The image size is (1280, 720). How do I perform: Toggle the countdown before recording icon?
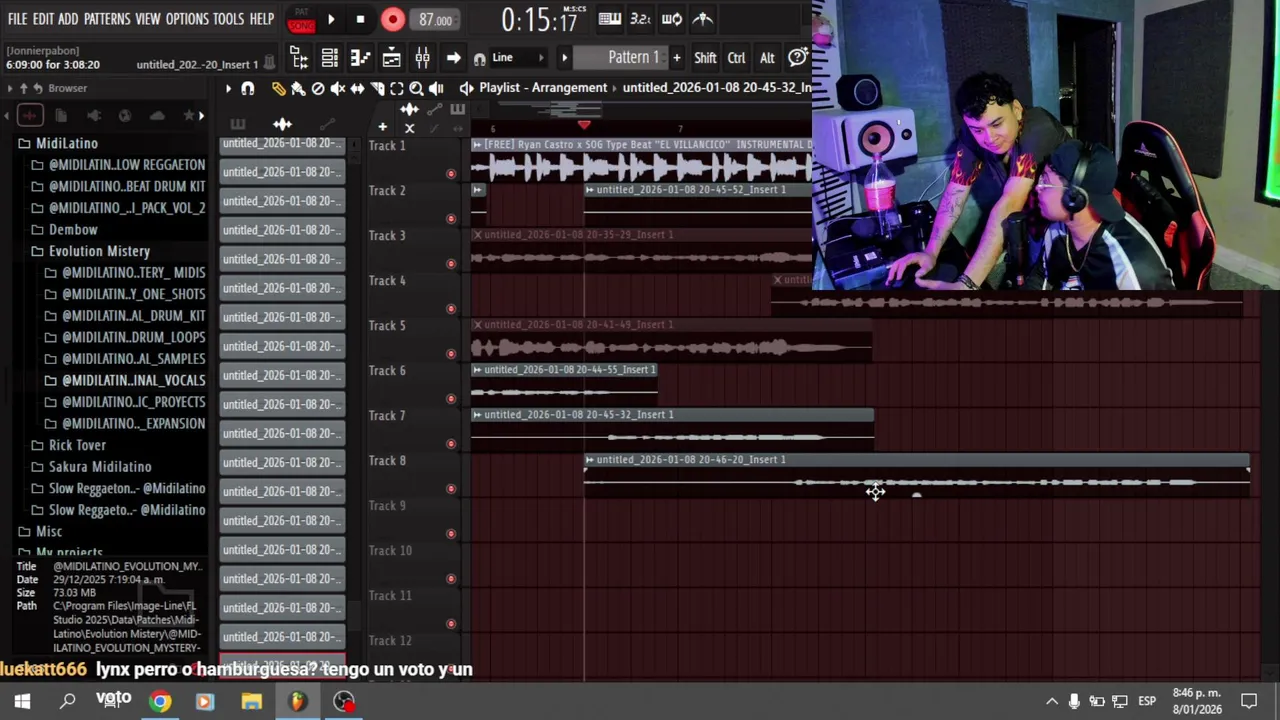pyautogui.click(x=641, y=18)
